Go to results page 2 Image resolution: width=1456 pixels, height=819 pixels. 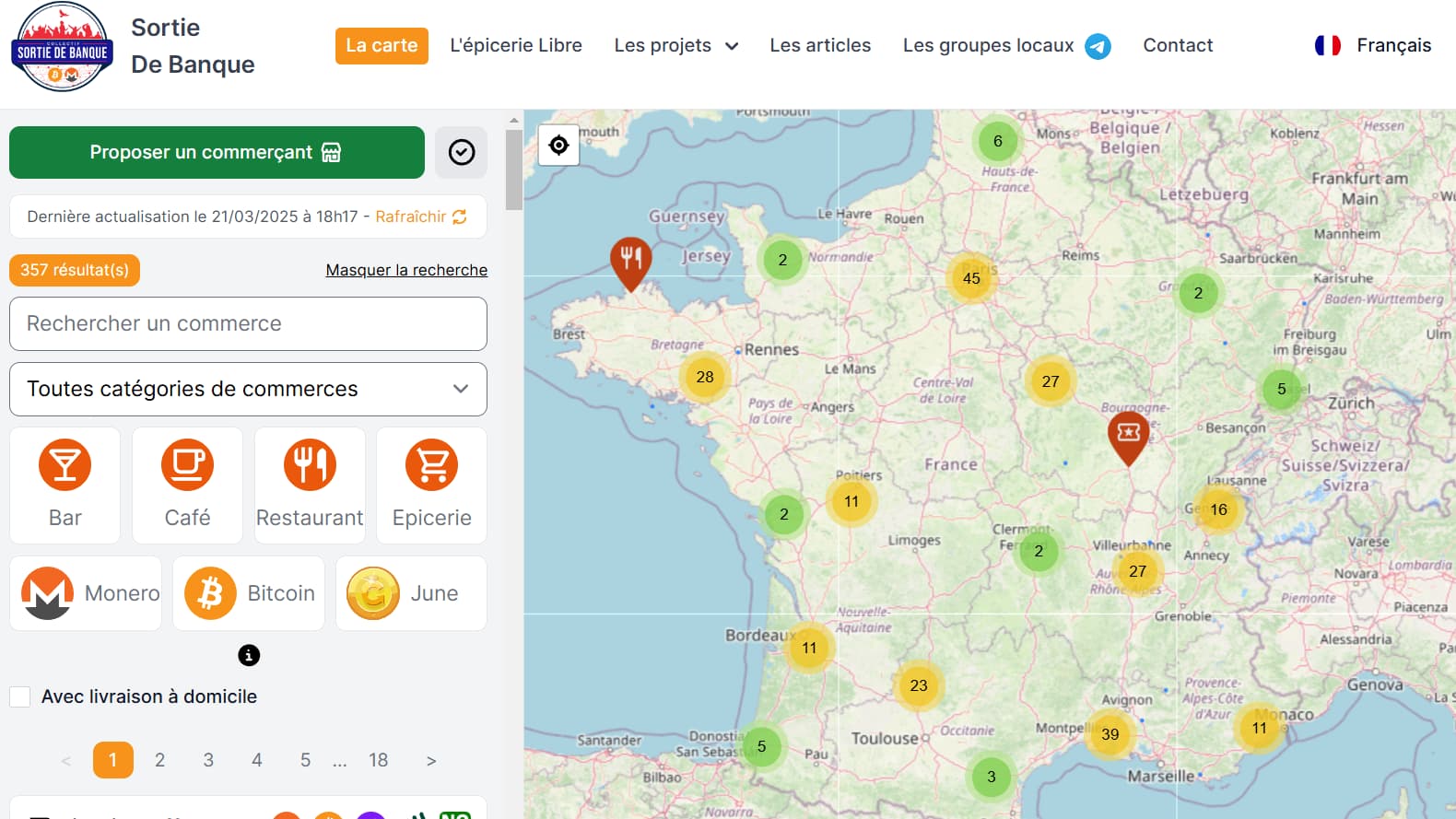(159, 760)
